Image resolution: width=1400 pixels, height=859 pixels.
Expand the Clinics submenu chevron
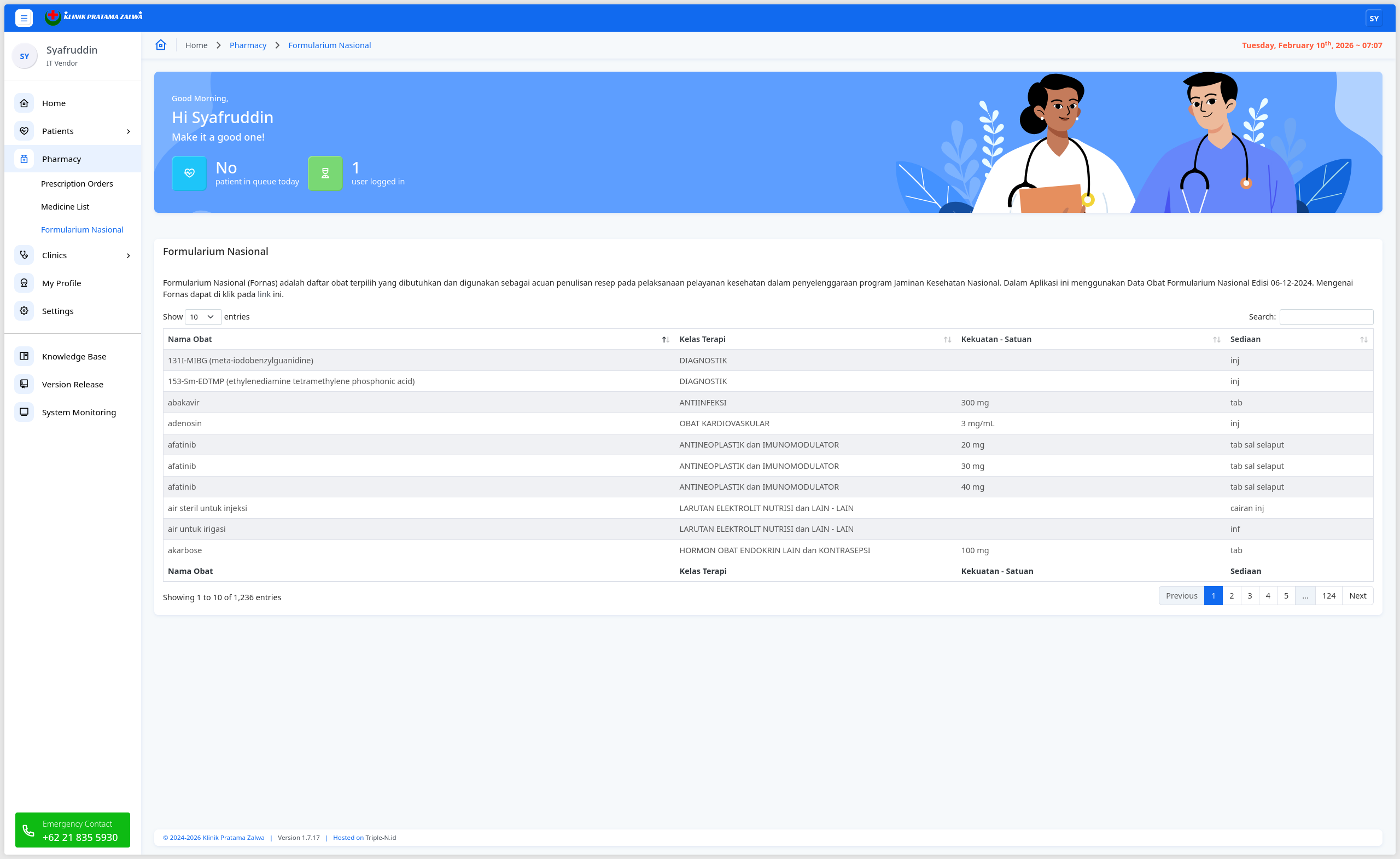click(x=129, y=256)
